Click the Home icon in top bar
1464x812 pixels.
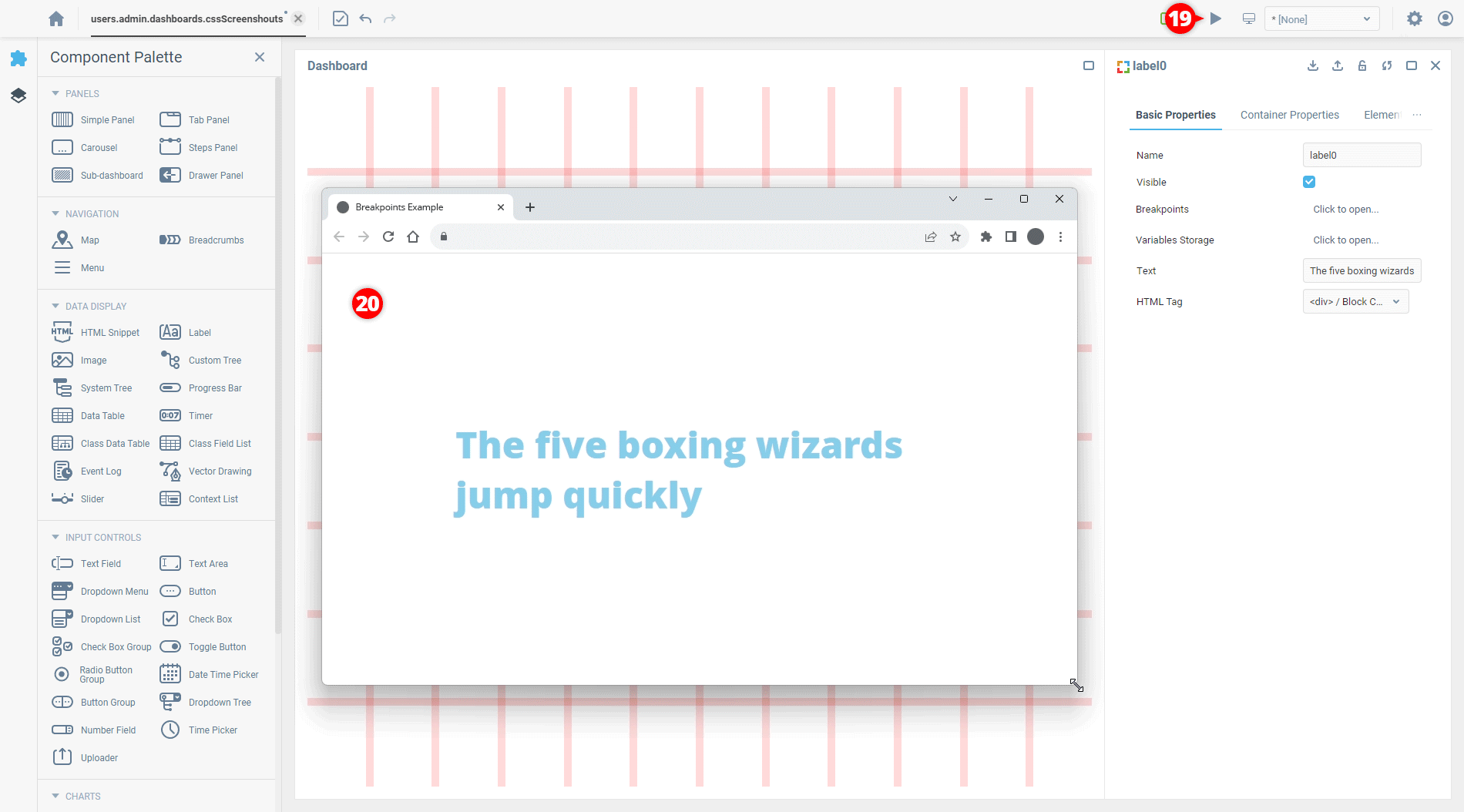56,18
